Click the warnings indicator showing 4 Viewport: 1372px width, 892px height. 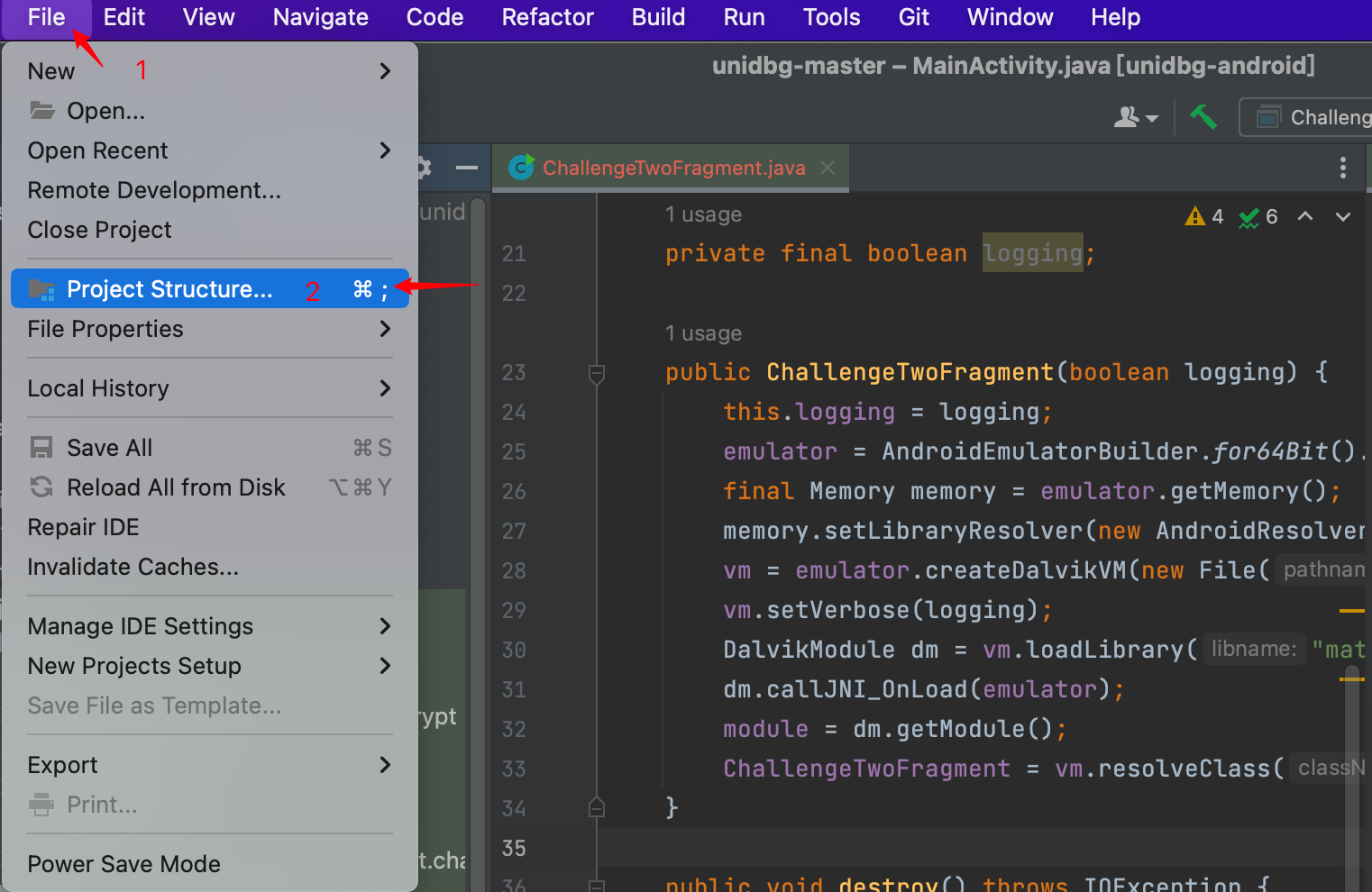[x=1204, y=216]
